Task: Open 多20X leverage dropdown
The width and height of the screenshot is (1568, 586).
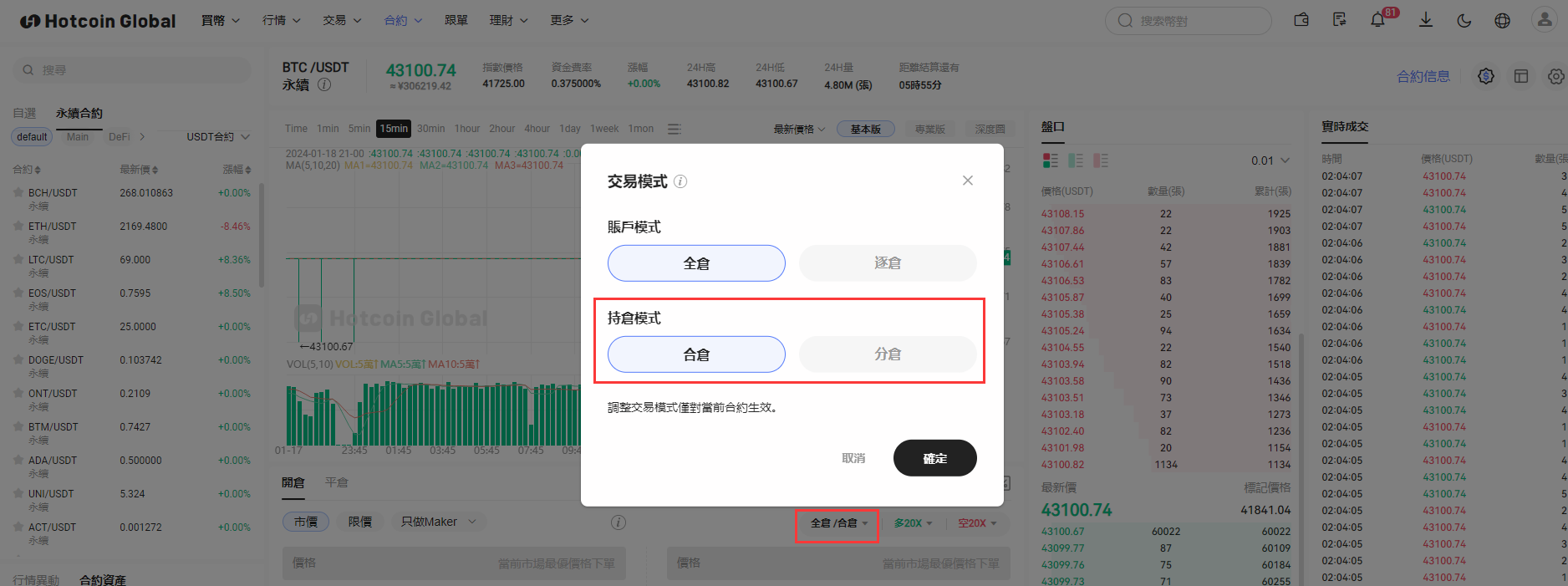Action: [913, 523]
